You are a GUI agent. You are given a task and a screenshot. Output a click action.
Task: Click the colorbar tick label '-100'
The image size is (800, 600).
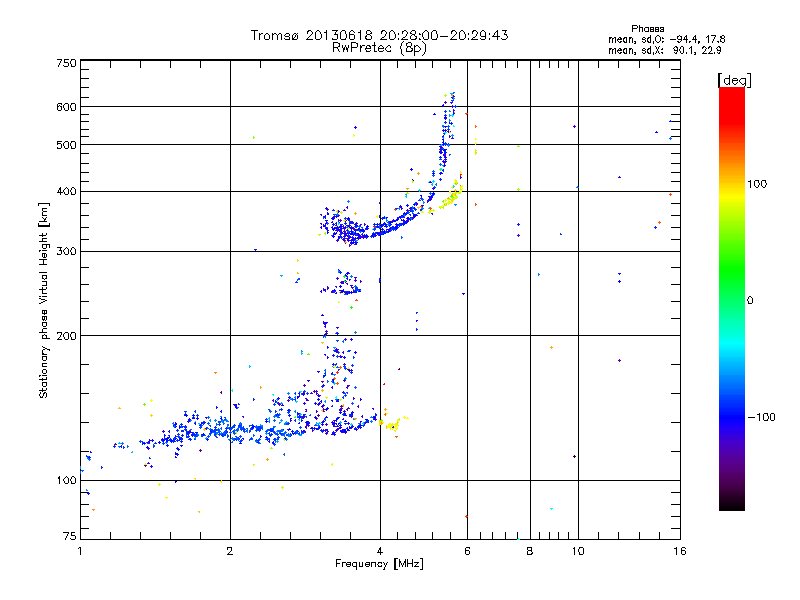761,417
